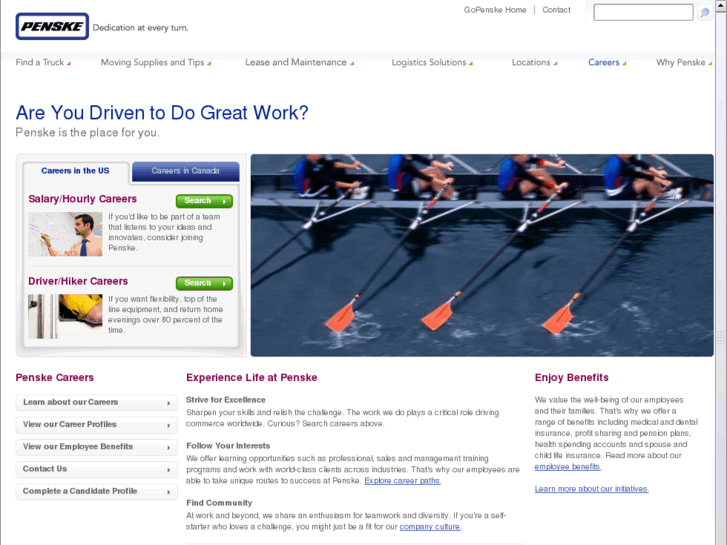Open the Contact link in header
The image size is (727, 545).
tap(556, 10)
